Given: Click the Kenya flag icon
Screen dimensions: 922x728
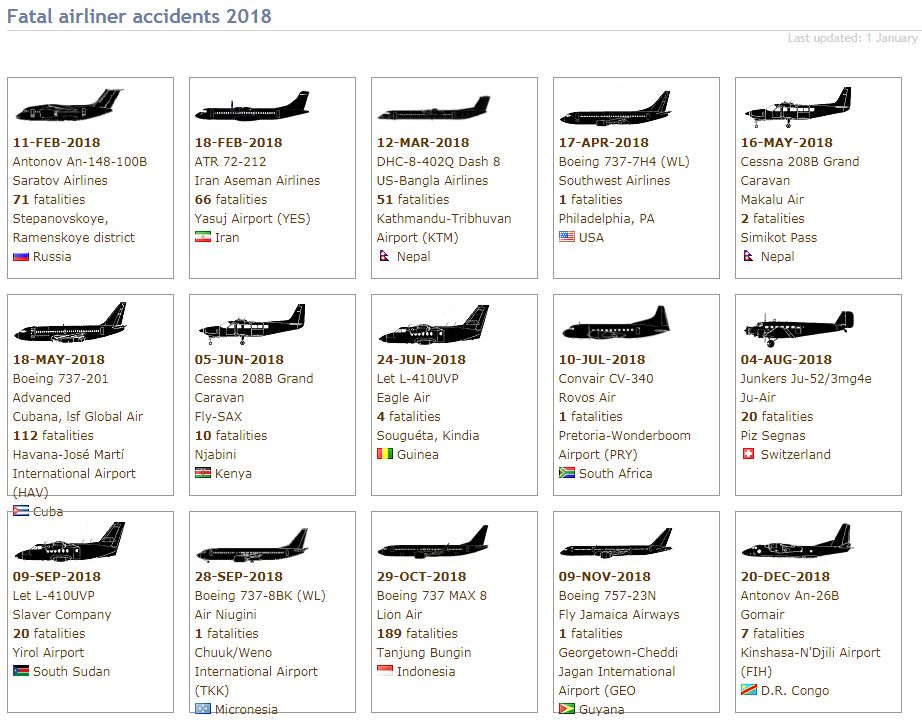Looking at the screenshot, I should (x=203, y=473).
